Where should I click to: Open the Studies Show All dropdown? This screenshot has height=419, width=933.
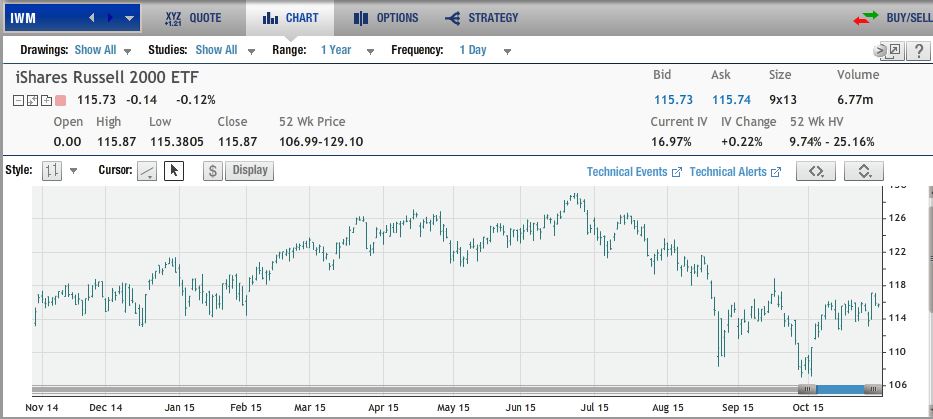[225, 50]
